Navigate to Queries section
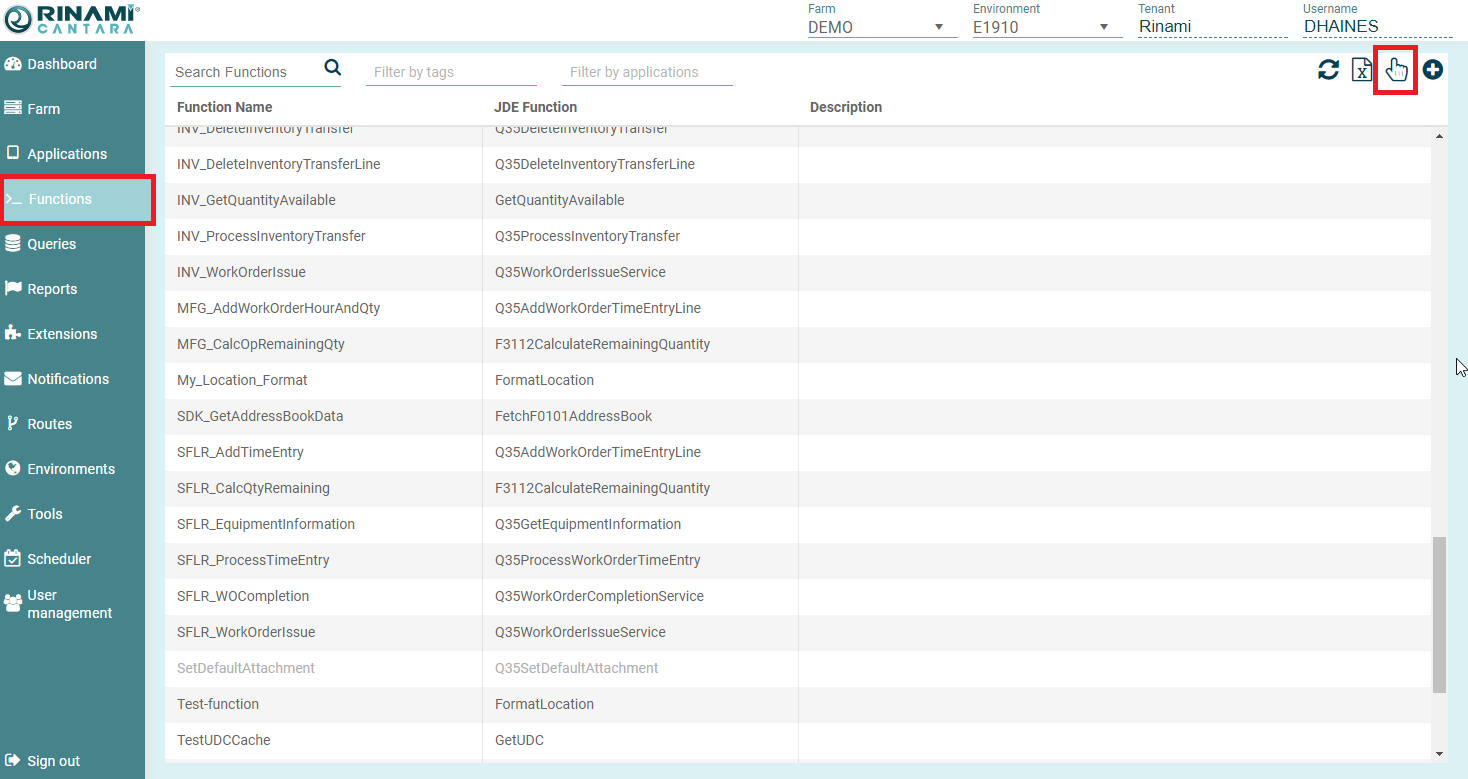Image resolution: width=1468 pixels, height=779 pixels. click(52, 244)
